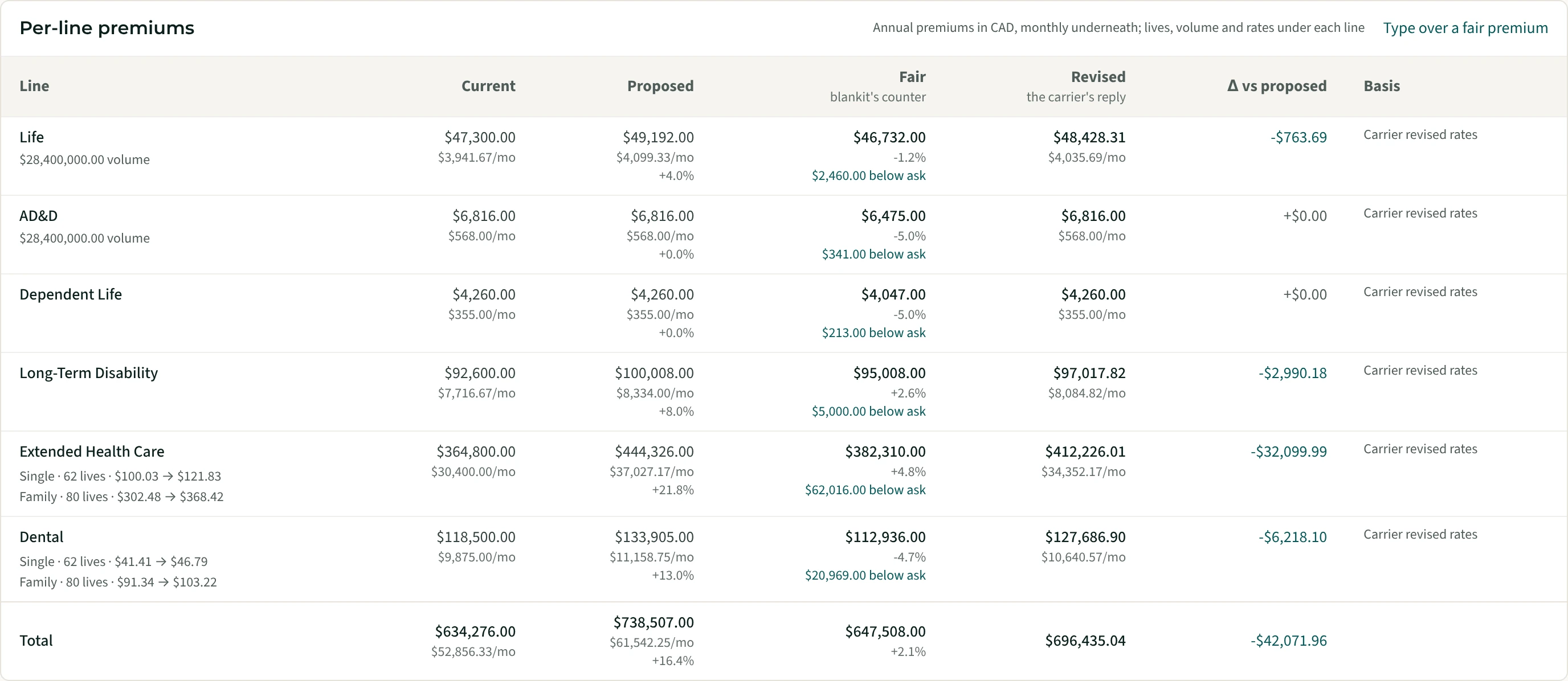This screenshot has height=681, width=1568.
Task: Click total current premium $634,276.00
Action: click(475, 631)
